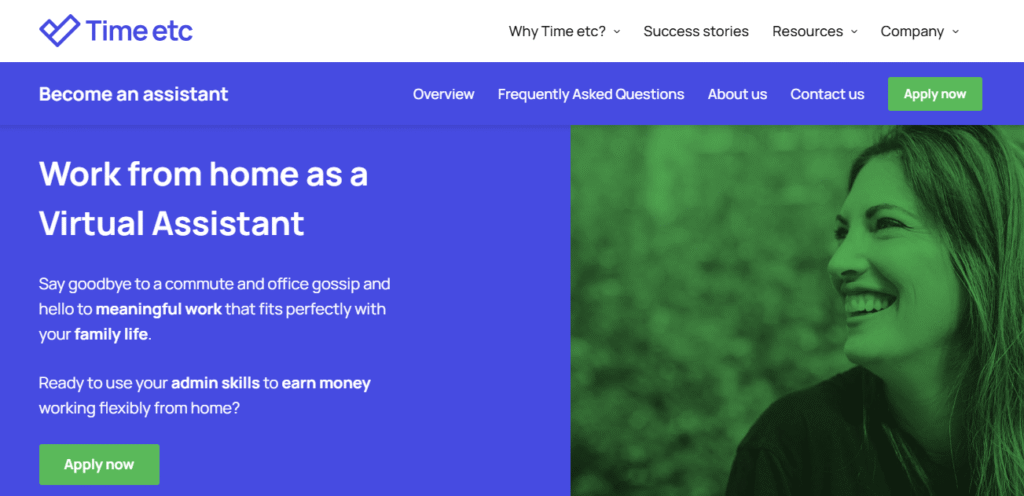The image size is (1024, 496).
Task: Click the Time etc wordmark text
Action: pos(139,31)
